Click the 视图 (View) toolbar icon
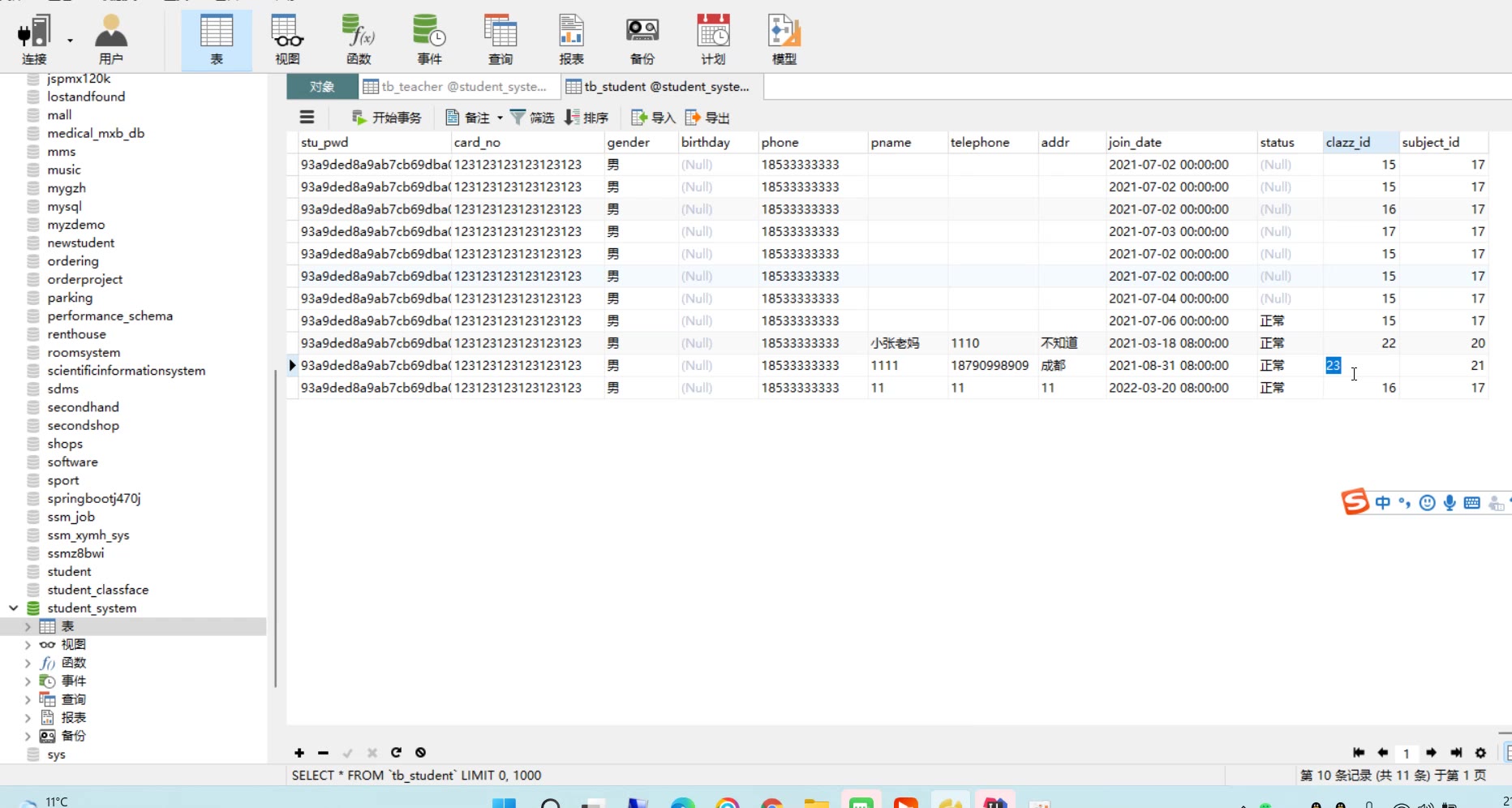1512x808 pixels. pyautogui.click(x=287, y=39)
